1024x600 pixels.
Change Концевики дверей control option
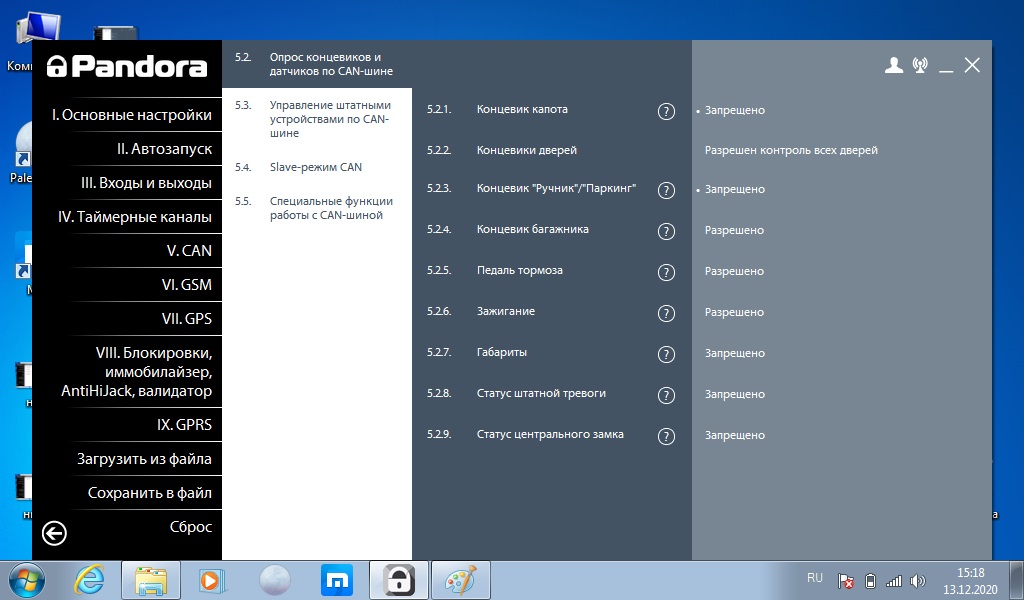(790, 150)
